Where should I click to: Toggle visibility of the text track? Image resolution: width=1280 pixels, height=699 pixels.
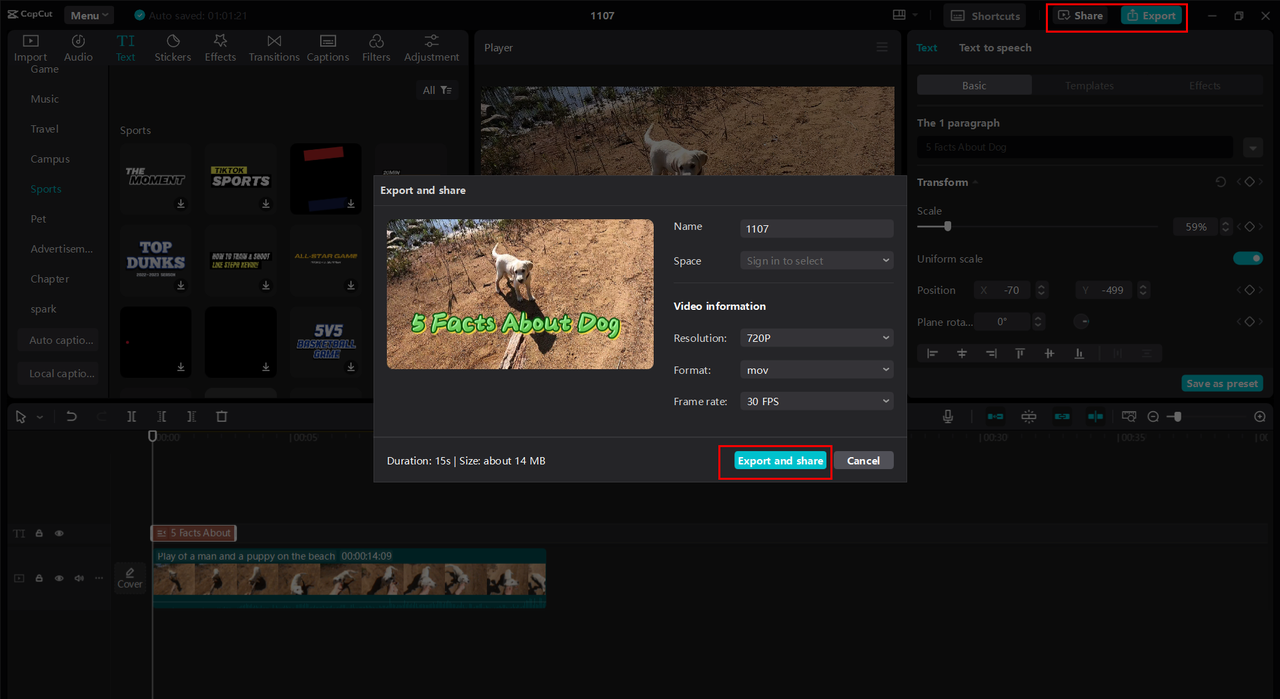pyautogui.click(x=59, y=533)
